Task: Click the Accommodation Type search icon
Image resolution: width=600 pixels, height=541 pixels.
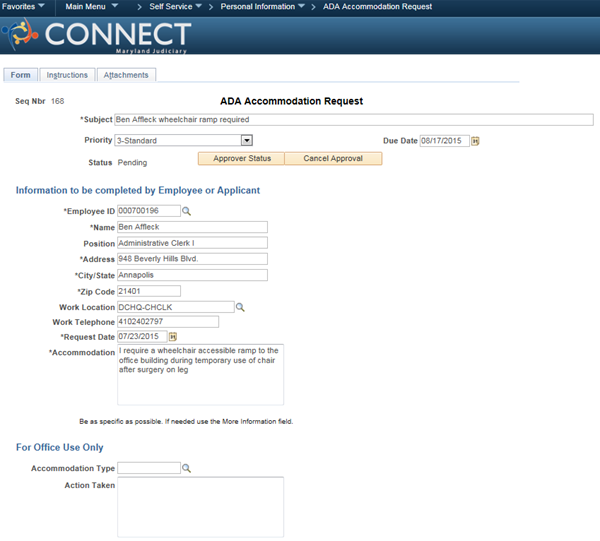Action: point(186,468)
